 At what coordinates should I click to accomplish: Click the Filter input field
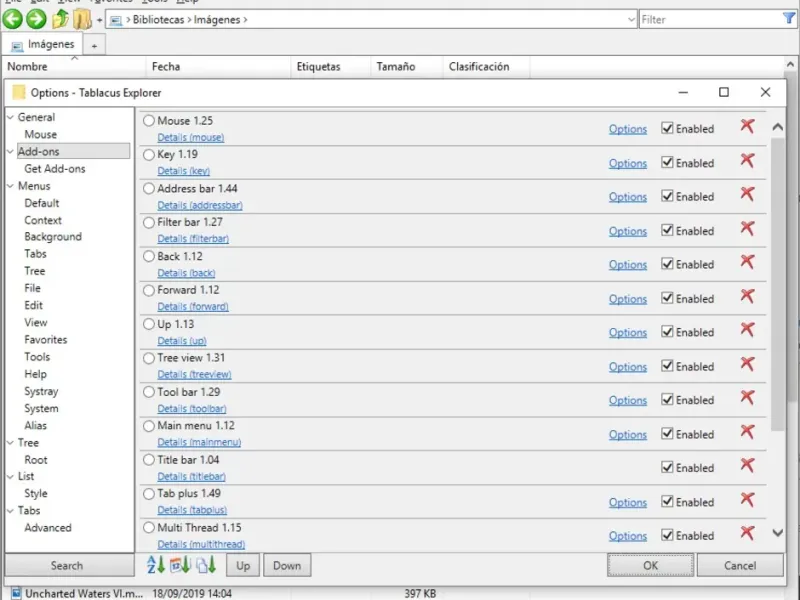click(x=711, y=20)
